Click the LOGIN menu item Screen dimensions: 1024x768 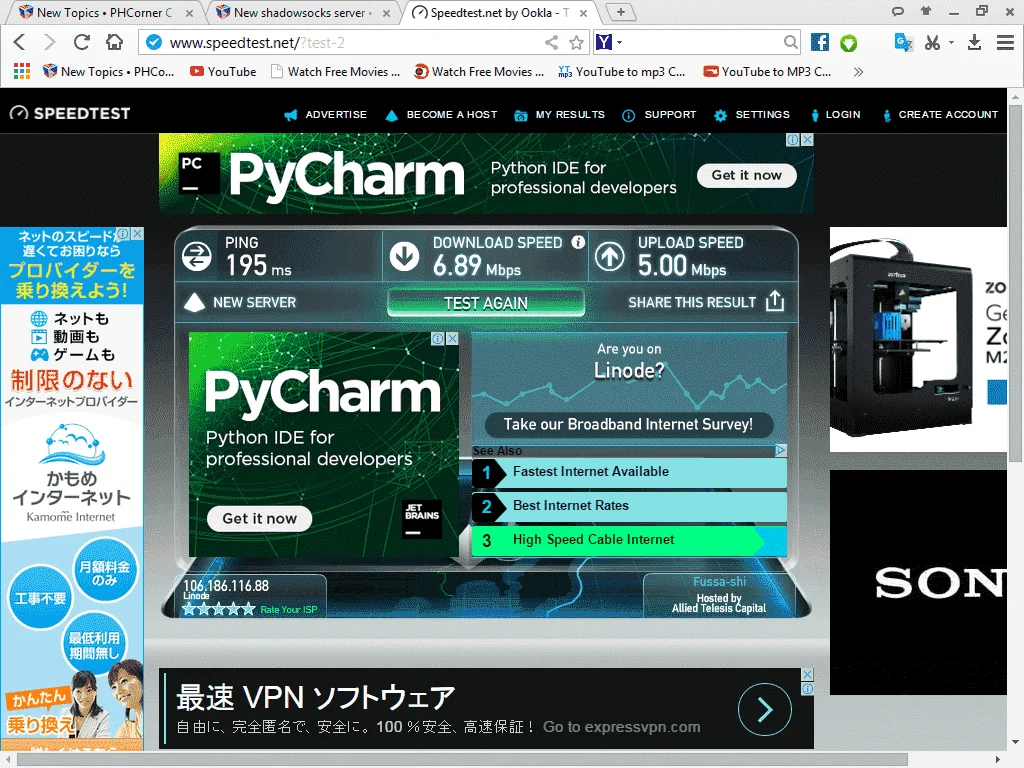click(835, 115)
